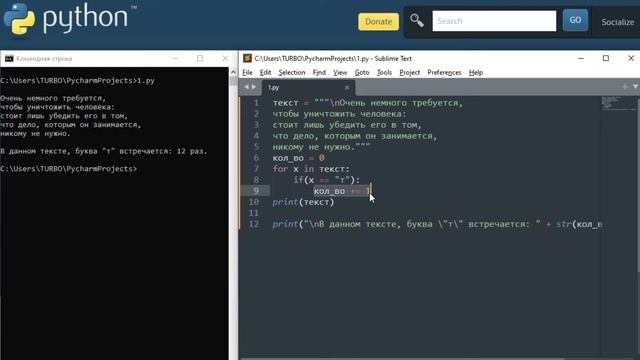Screen dimensions: 640x360
Task: Click the command prompt window icon
Action: click(x=9, y=59)
